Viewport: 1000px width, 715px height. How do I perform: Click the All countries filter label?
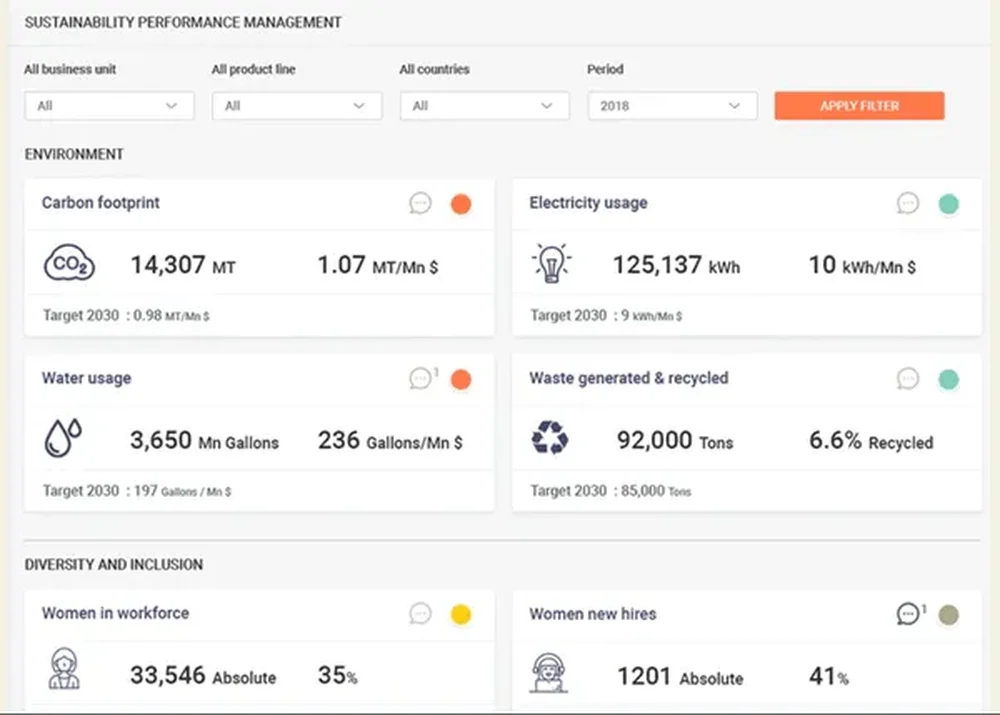(434, 69)
